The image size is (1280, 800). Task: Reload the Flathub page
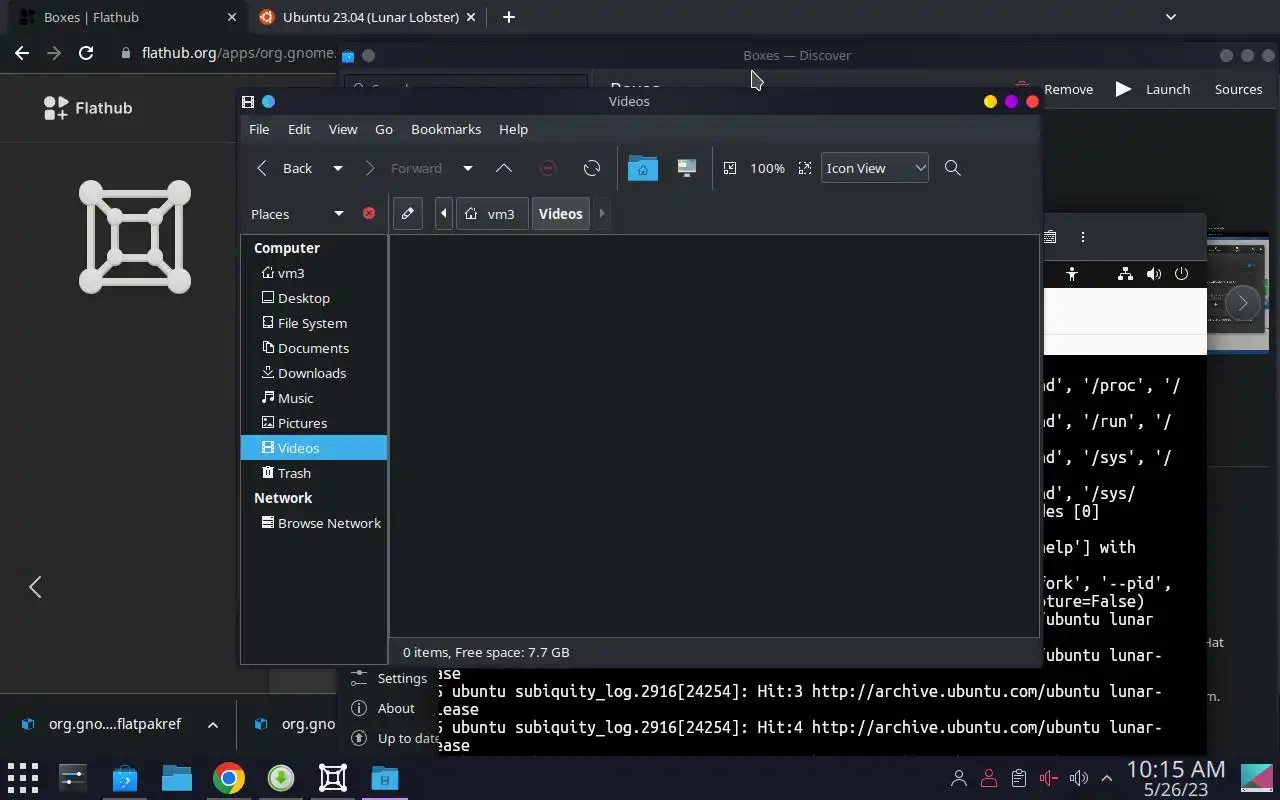pyautogui.click(x=86, y=53)
